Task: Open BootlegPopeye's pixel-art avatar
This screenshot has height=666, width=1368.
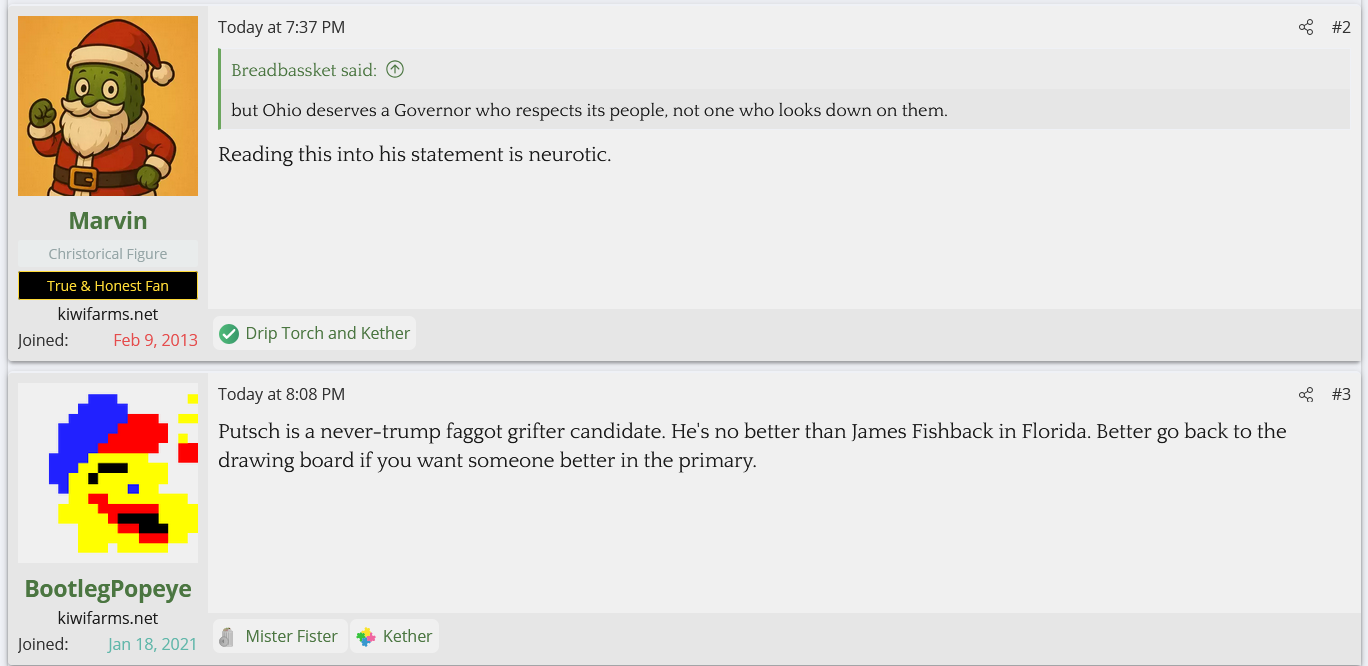Action: [108, 472]
